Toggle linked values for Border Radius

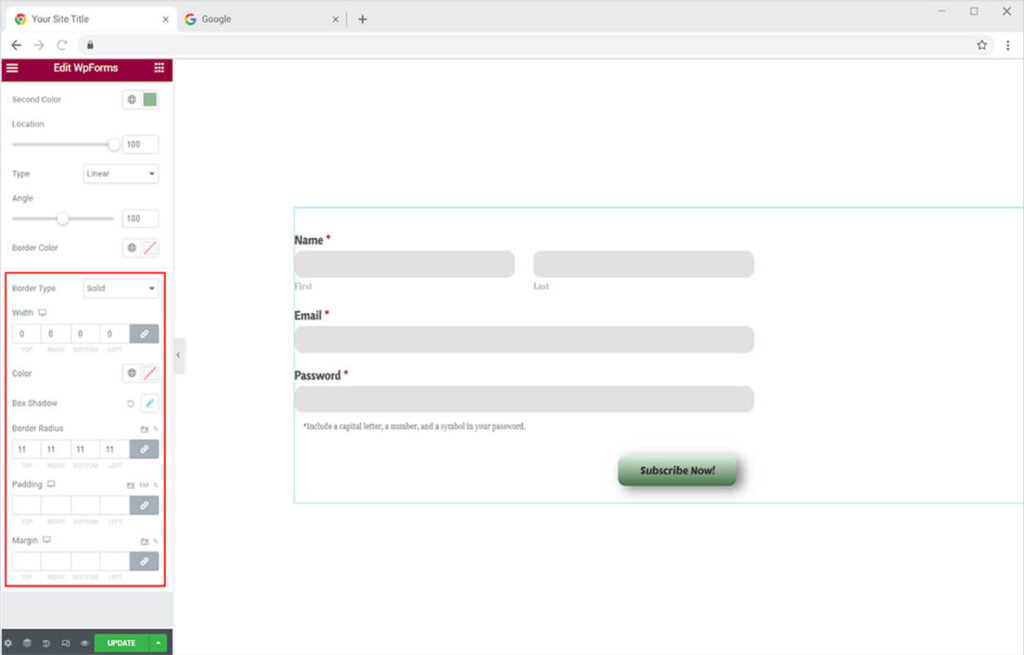click(x=144, y=450)
